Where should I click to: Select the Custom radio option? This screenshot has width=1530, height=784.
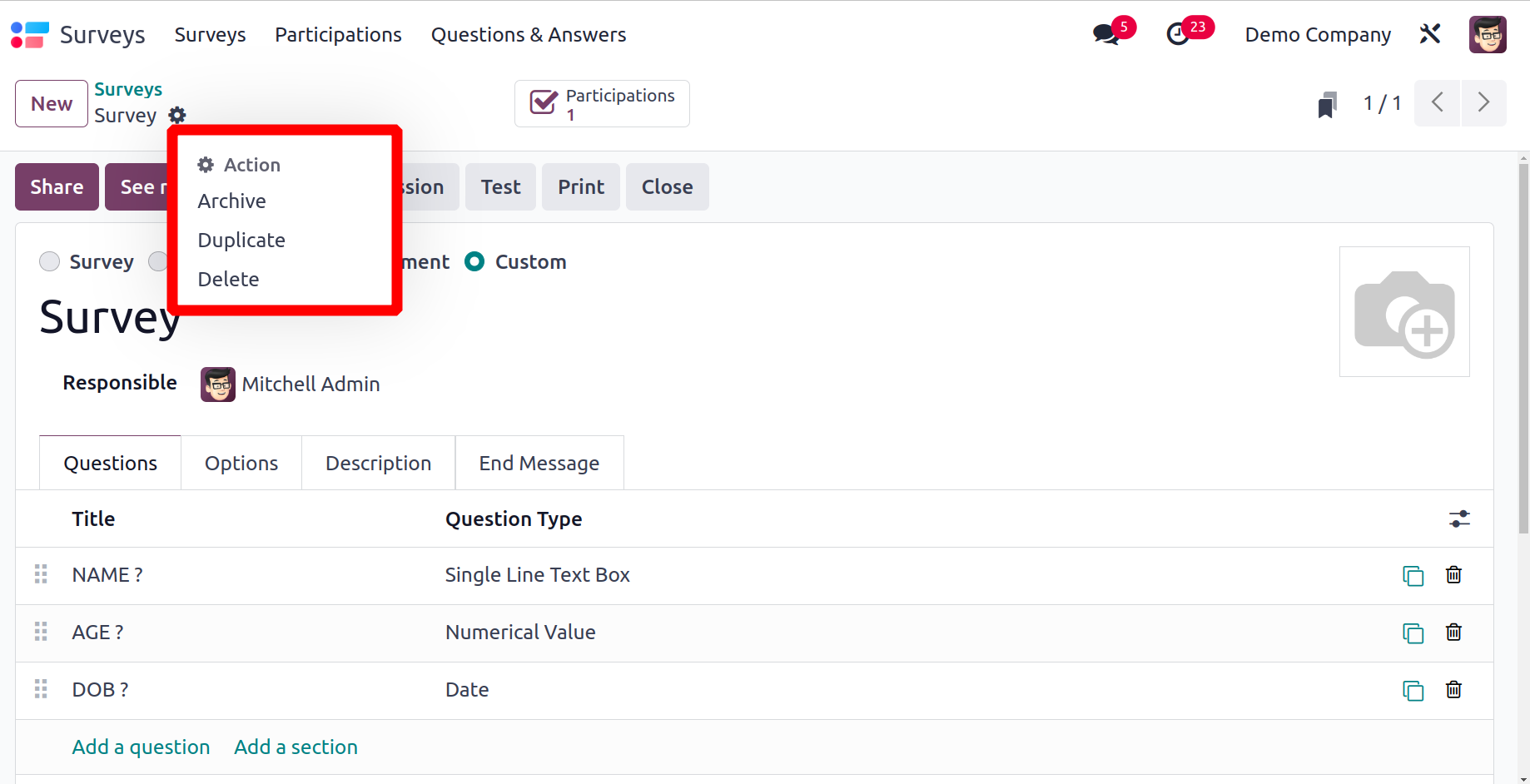click(x=474, y=261)
